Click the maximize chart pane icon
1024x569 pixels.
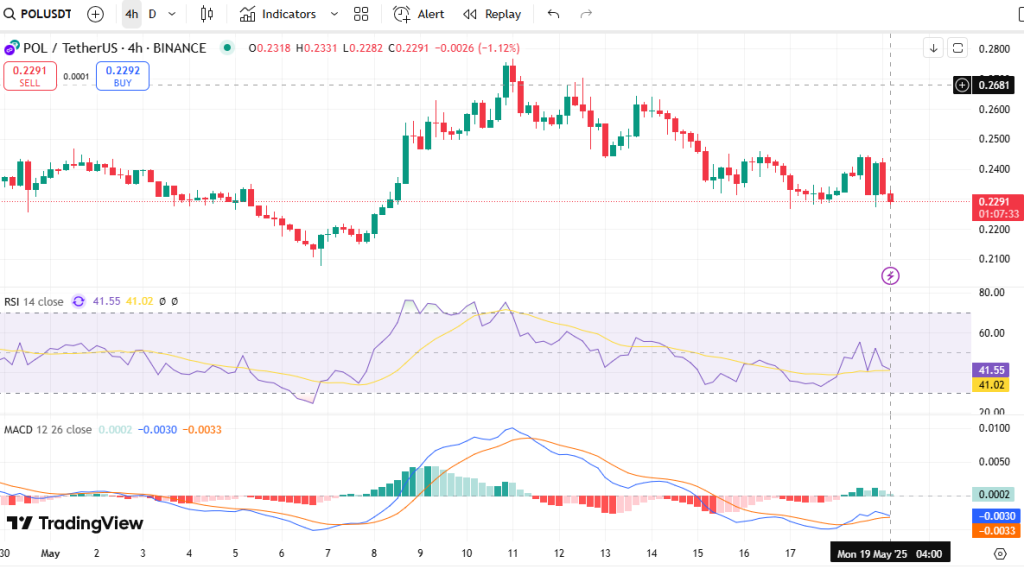pyautogui.click(x=957, y=48)
